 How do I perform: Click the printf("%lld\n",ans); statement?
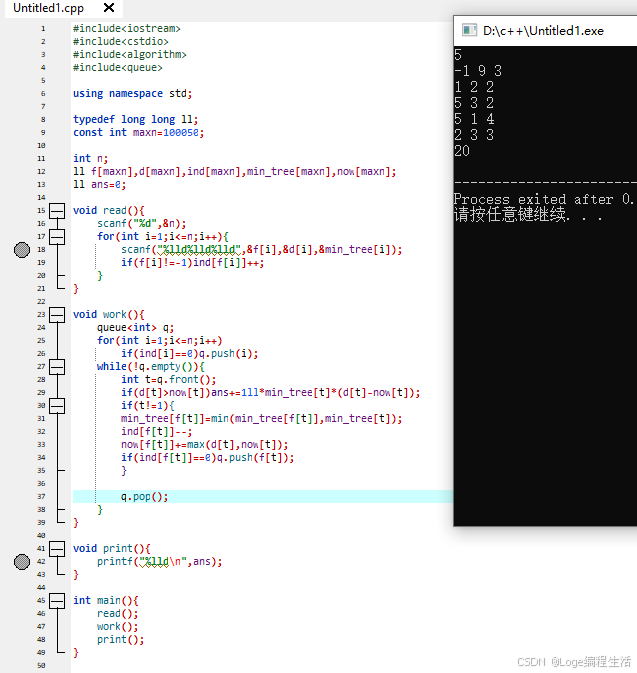[159, 561]
